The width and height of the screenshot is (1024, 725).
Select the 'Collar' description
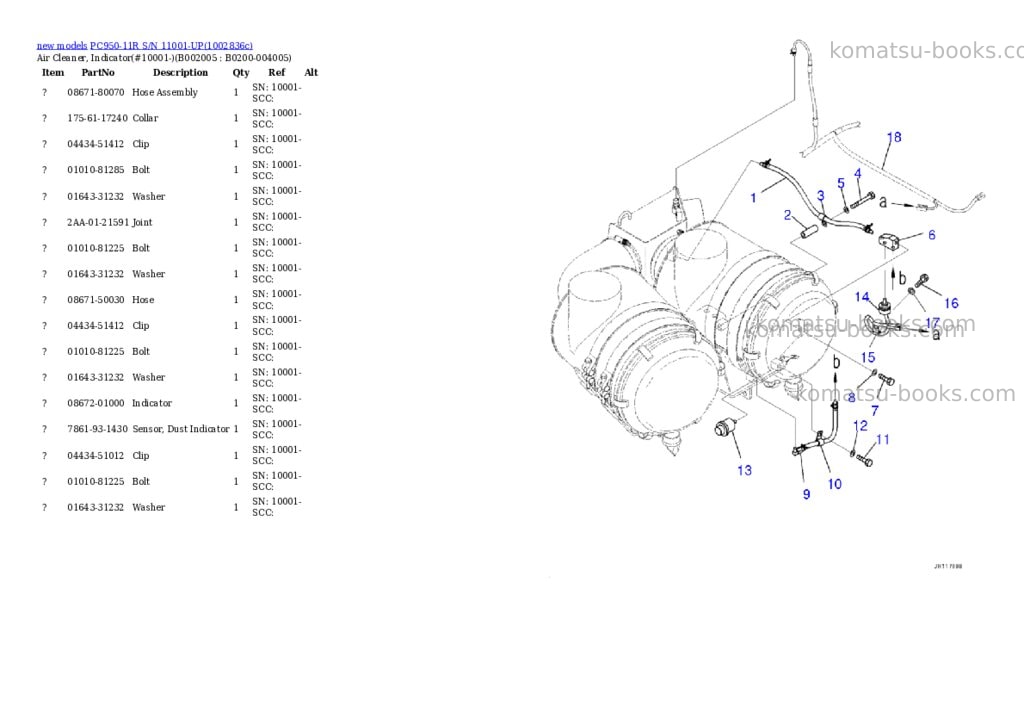coord(145,118)
